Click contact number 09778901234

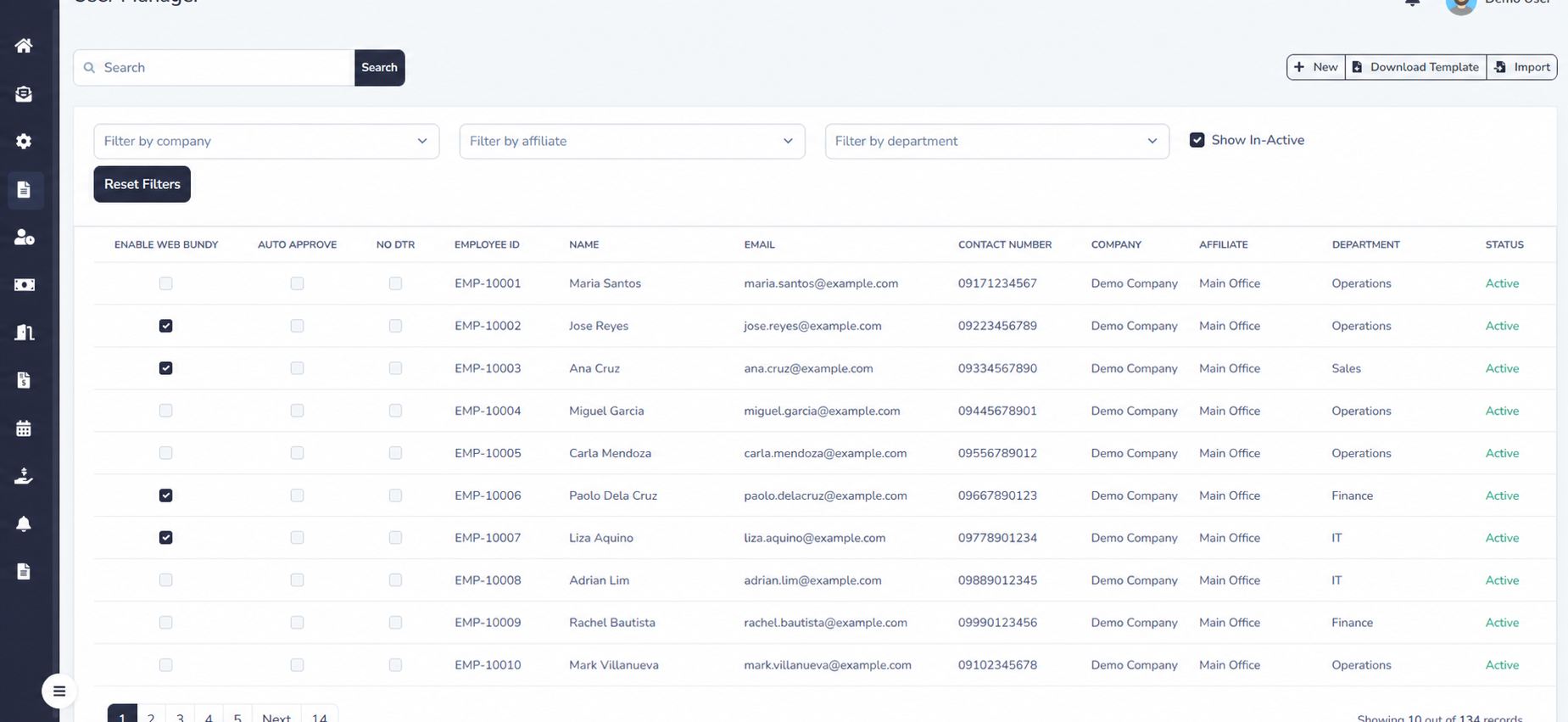coord(997,538)
